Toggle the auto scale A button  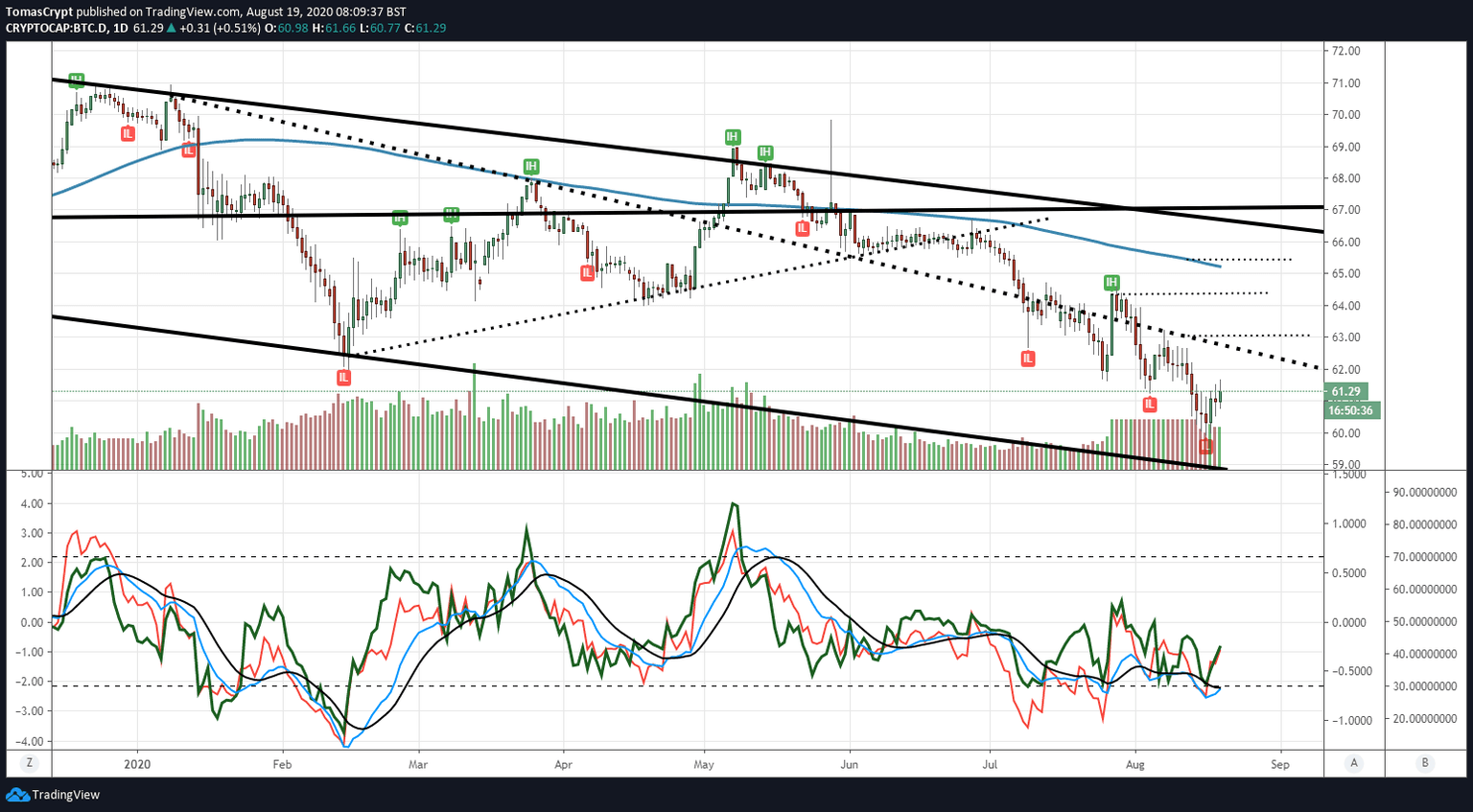(1354, 763)
